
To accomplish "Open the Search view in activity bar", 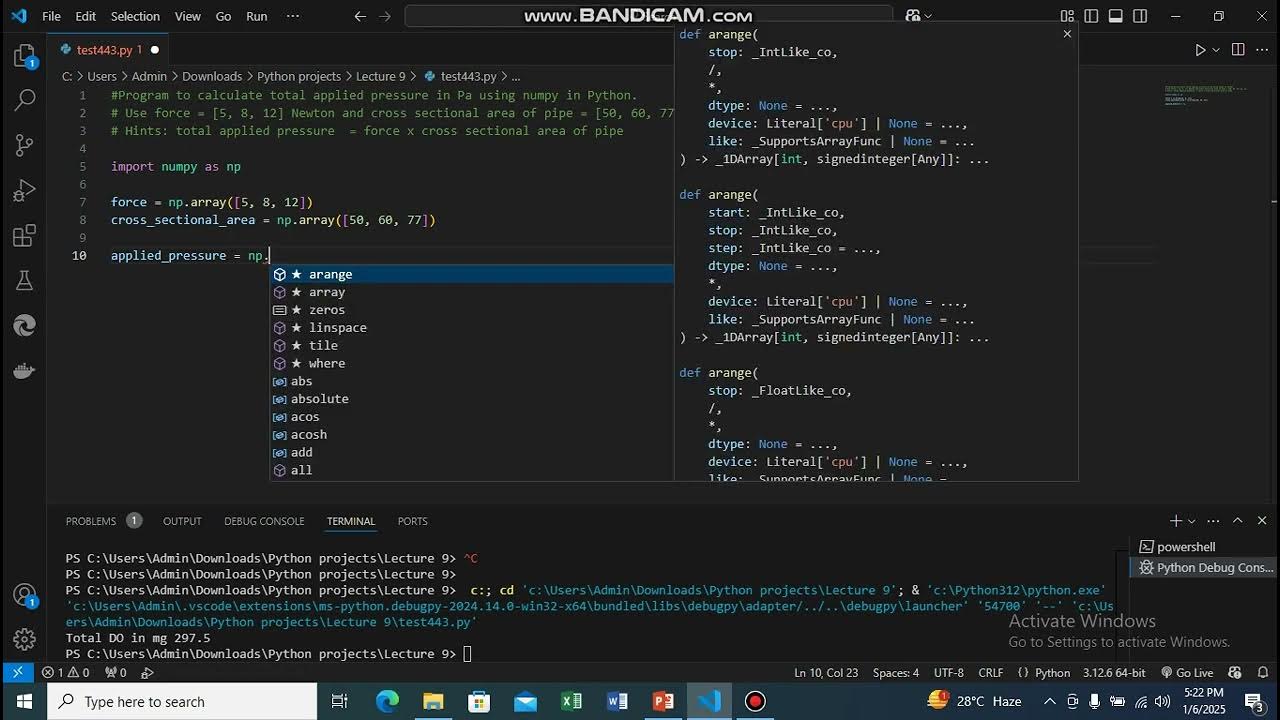I will pos(24,100).
